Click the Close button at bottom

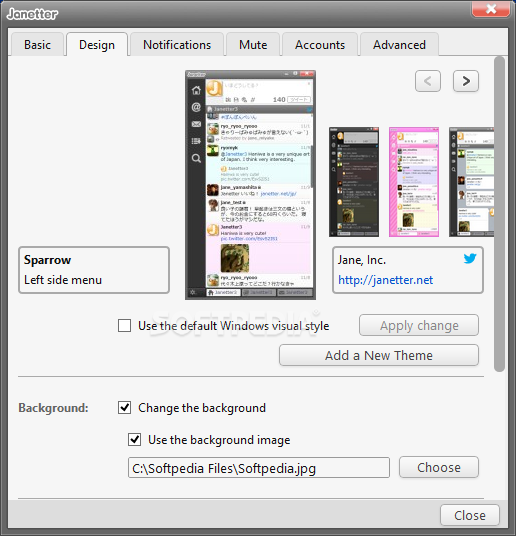[x=469, y=515]
